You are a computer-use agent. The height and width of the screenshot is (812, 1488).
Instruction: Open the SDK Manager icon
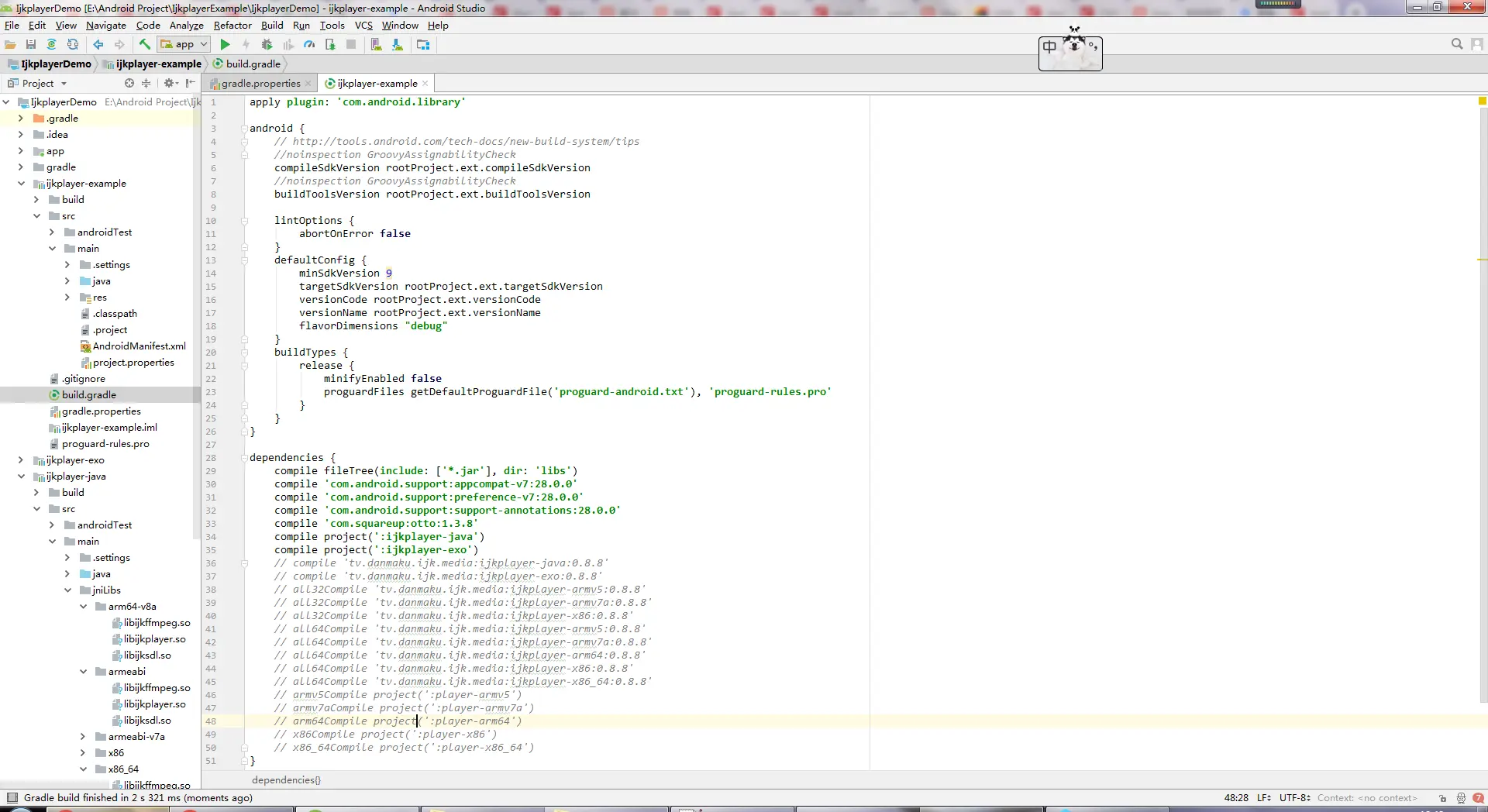click(397, 45)
